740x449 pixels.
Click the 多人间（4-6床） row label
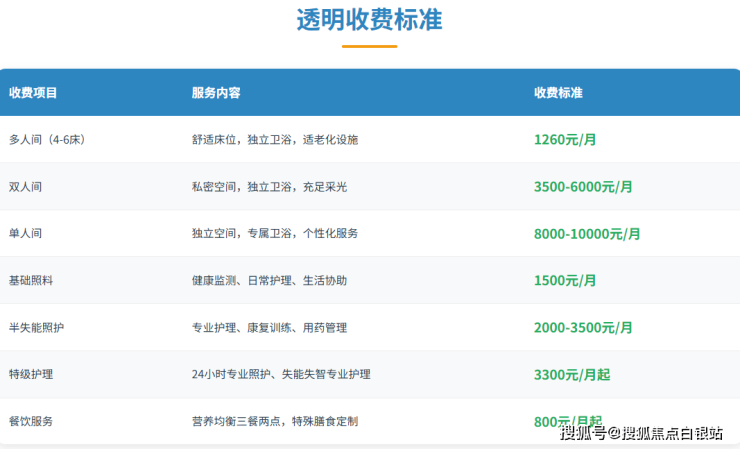[x=46, y=140]
